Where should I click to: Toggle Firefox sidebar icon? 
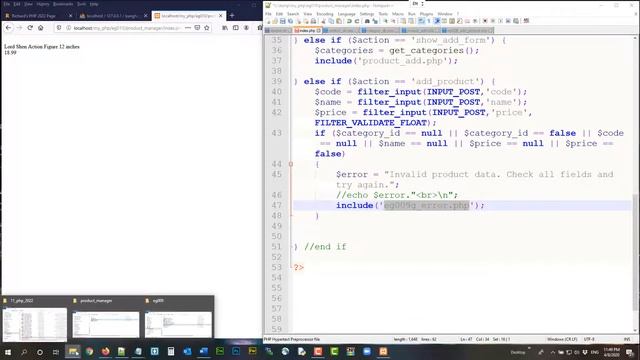pyautogui.click(x=236, y=28)
